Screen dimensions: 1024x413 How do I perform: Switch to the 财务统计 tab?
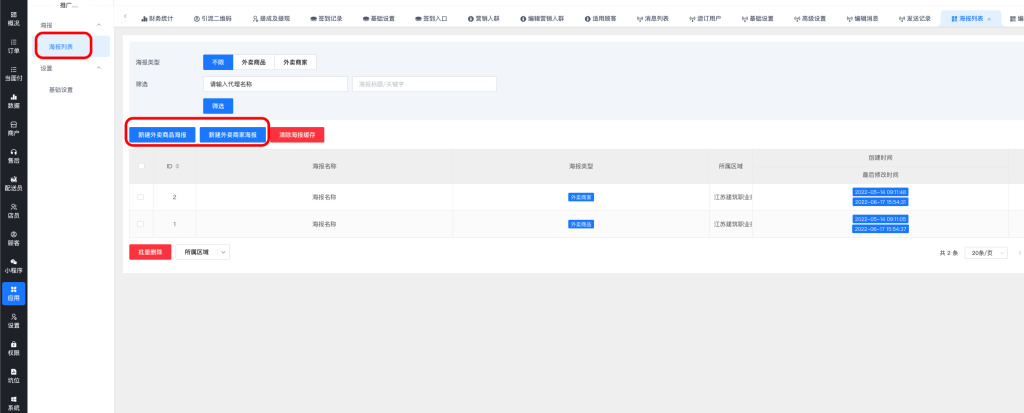(156, 18)
